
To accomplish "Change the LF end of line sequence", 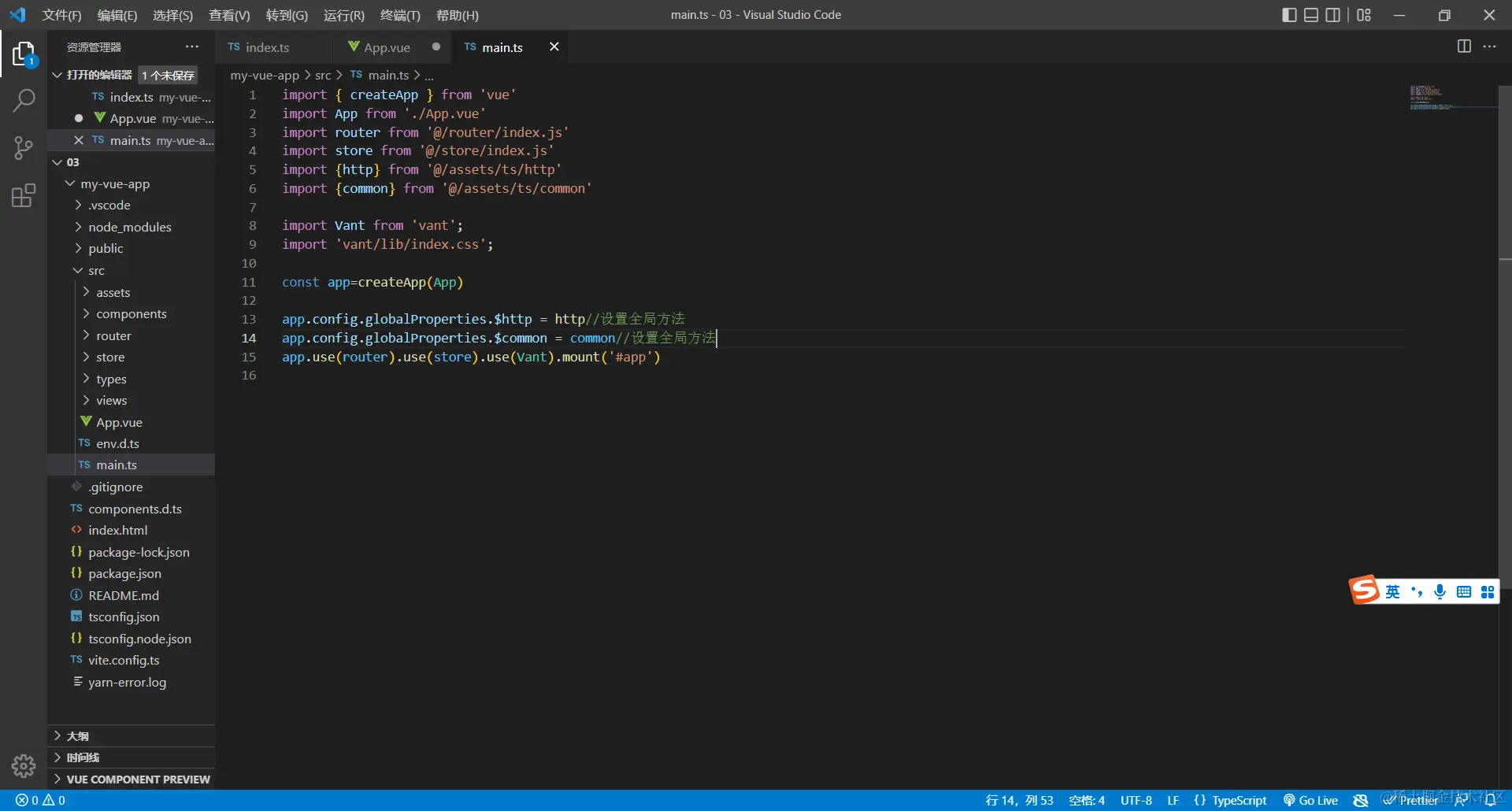I will [1173, 800].
